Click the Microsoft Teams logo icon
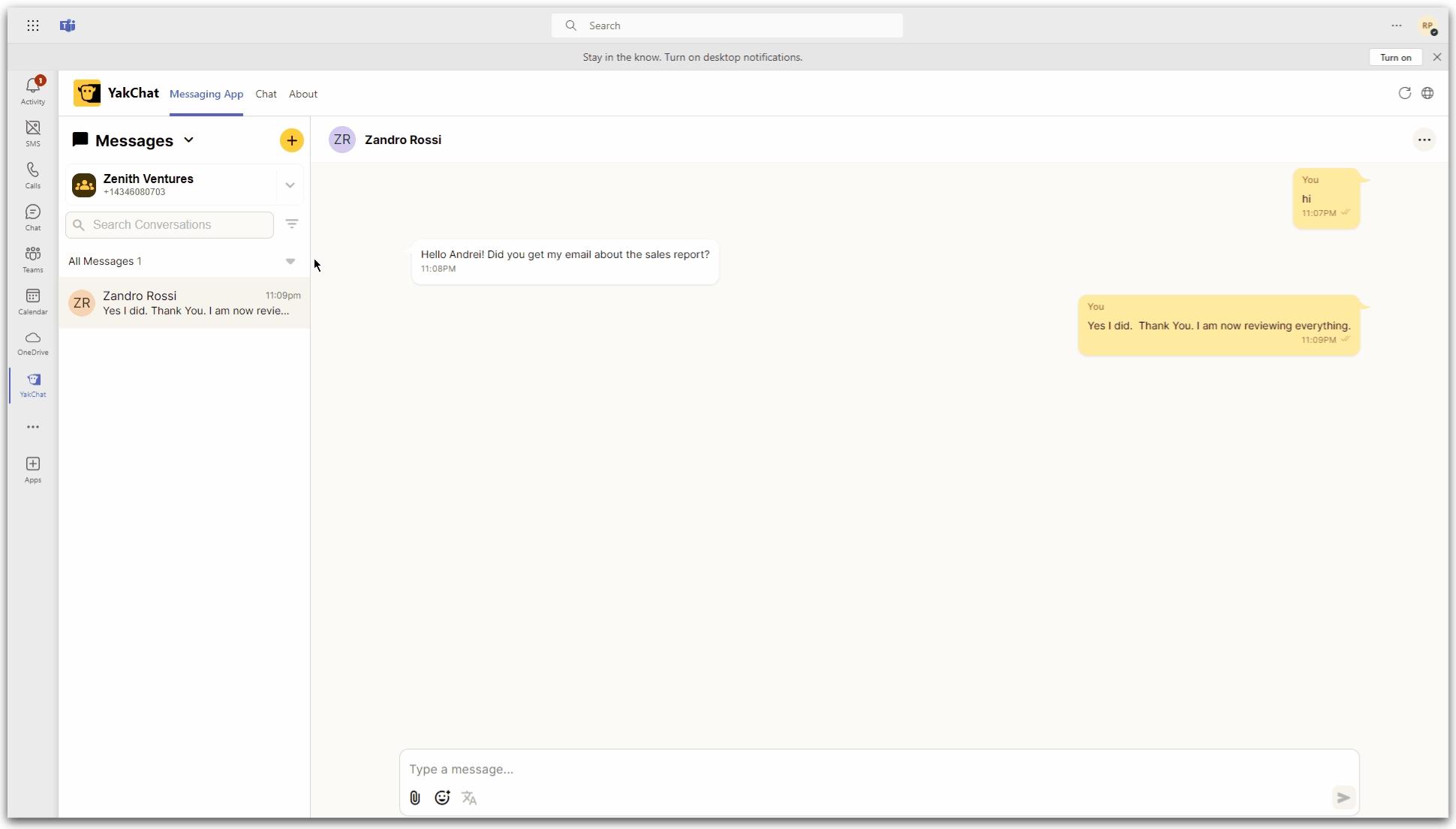Viewport: 1456px width, 829px height. click(x=68, y=26)
